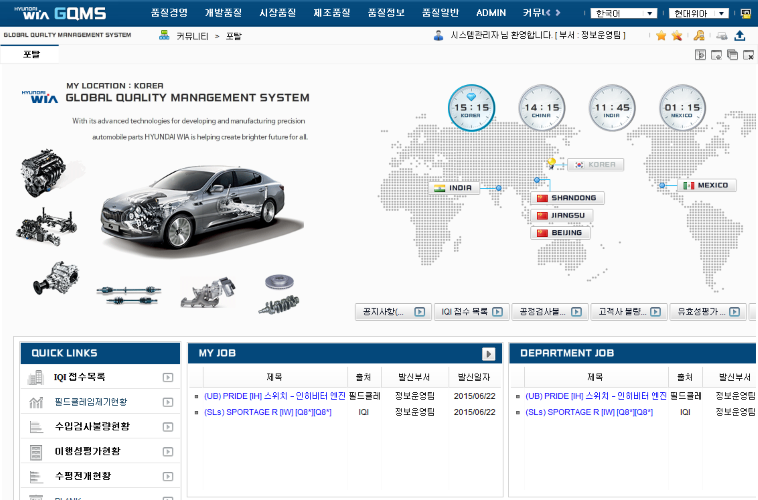758x500 pixels.
Task: Click the first tab-control icon with the arrow
Action: point(700,55)
